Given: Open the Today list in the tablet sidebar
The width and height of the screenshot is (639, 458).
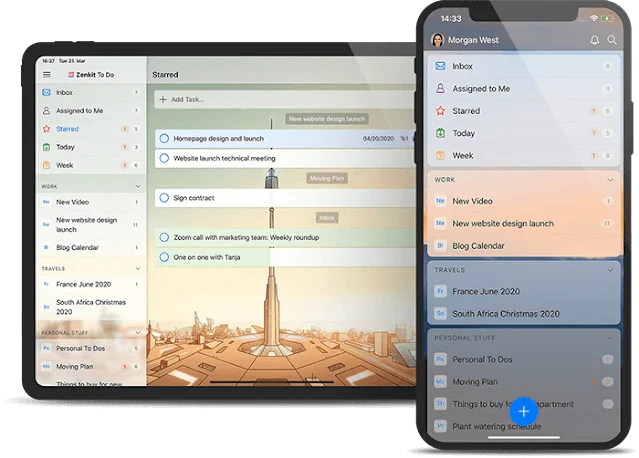Looking at the screenshot, I should click(x=91, y=147).
